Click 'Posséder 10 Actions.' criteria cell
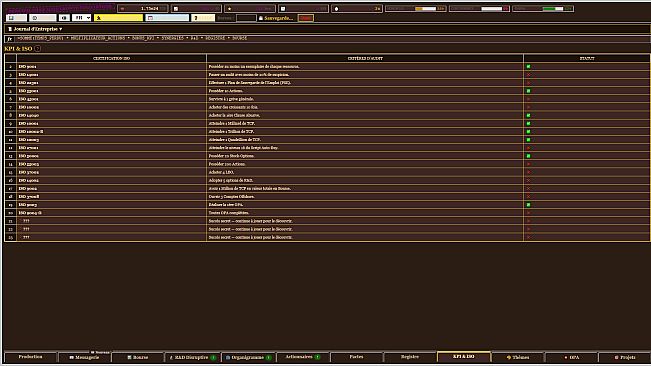Viewport: 651px width, 366px height. (x=365, y=91)
